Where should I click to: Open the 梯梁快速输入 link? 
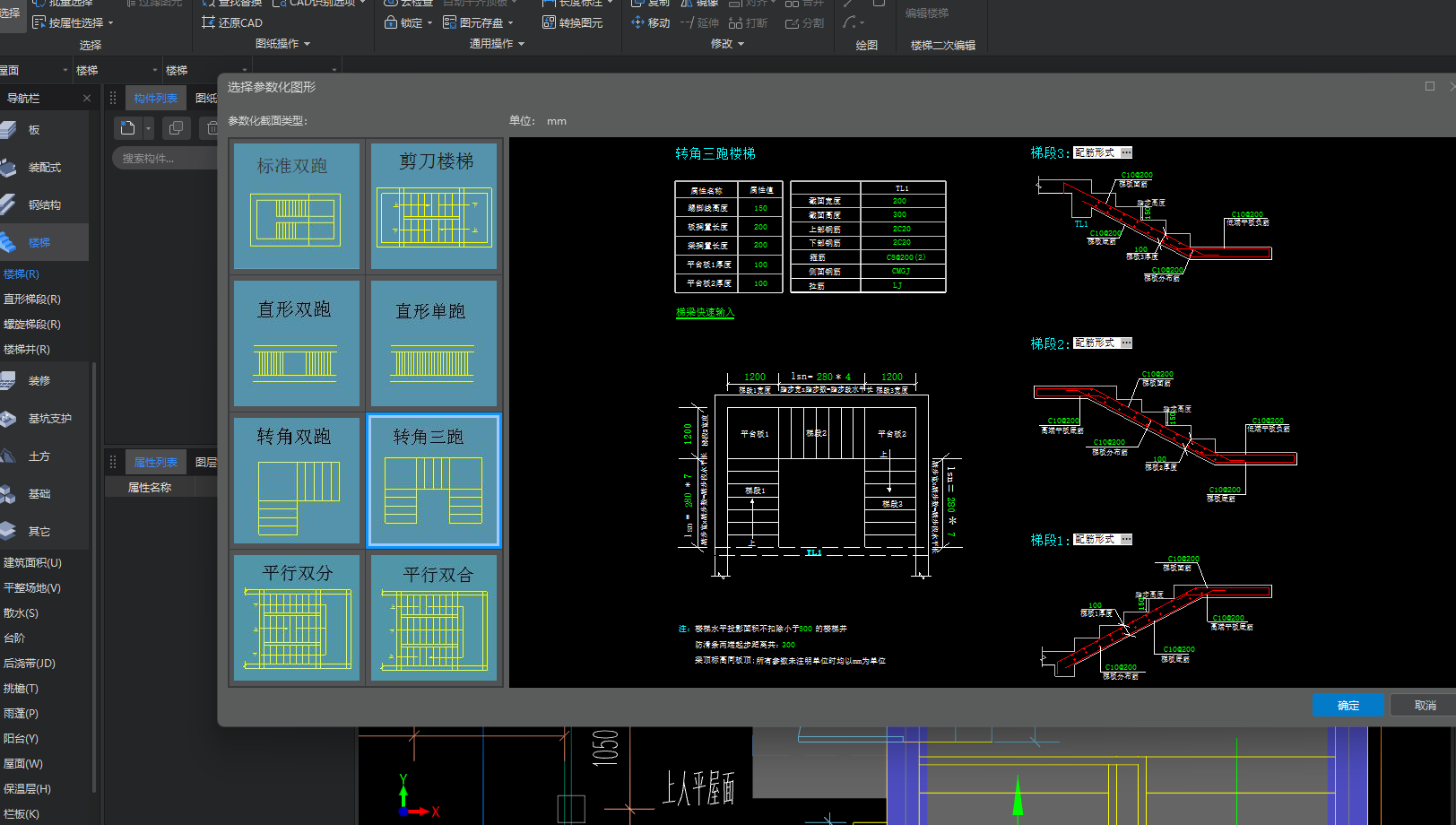click(x=705, y=312)
